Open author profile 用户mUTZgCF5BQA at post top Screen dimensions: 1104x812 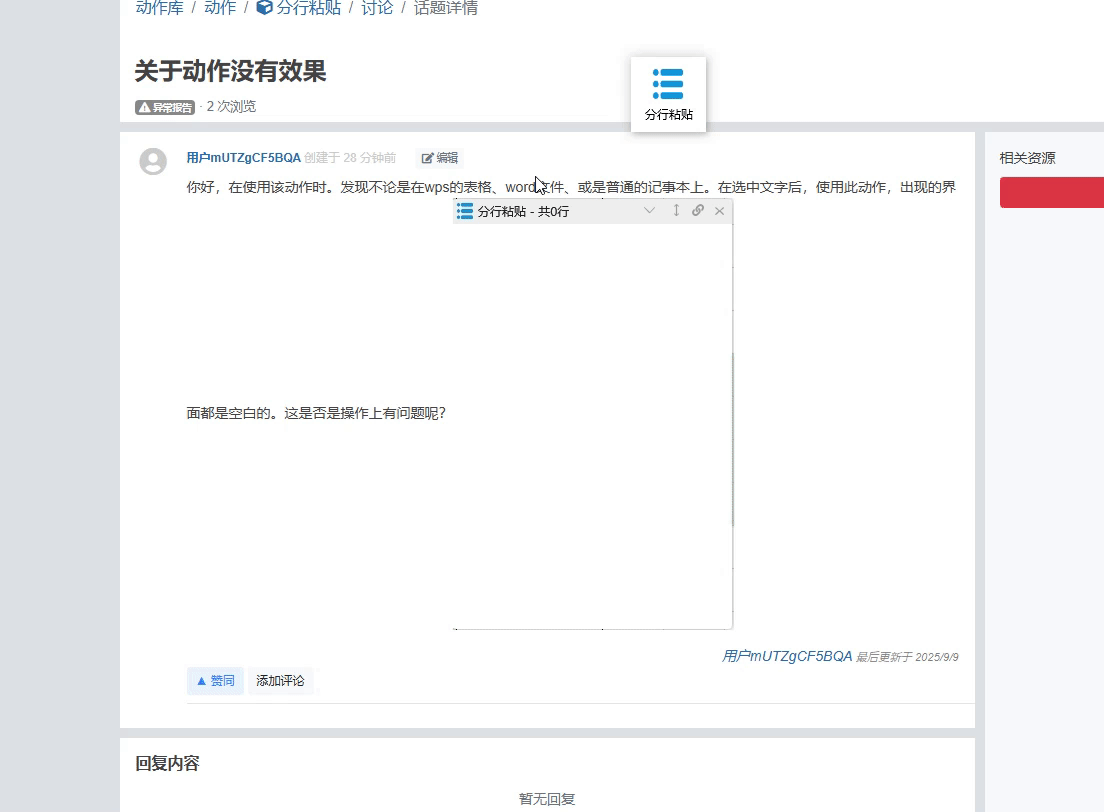[243, 158]
